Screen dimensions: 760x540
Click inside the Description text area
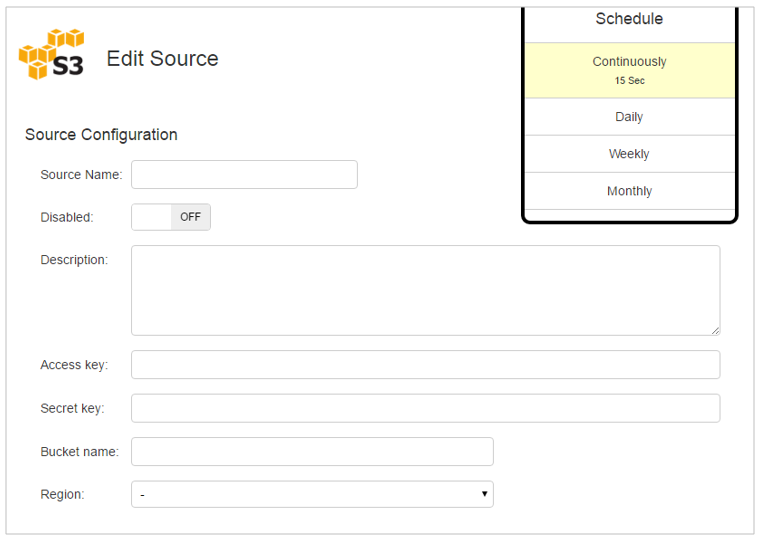[426, 290]
